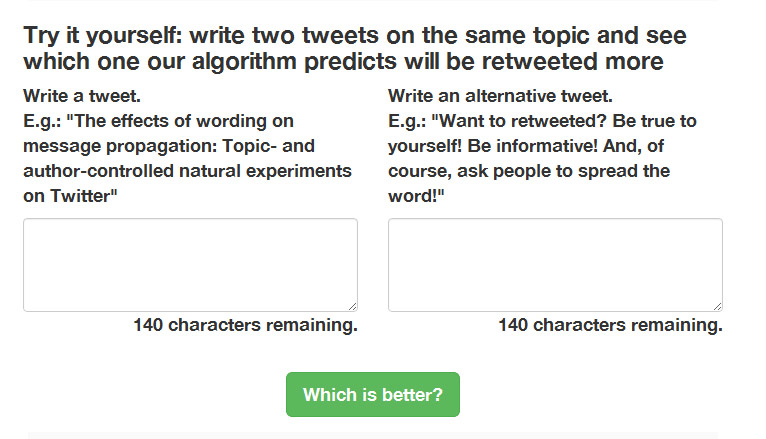Click the first tweet's characters remaining counter
Viewport: 766px width, 439px height.
(245, 325)
